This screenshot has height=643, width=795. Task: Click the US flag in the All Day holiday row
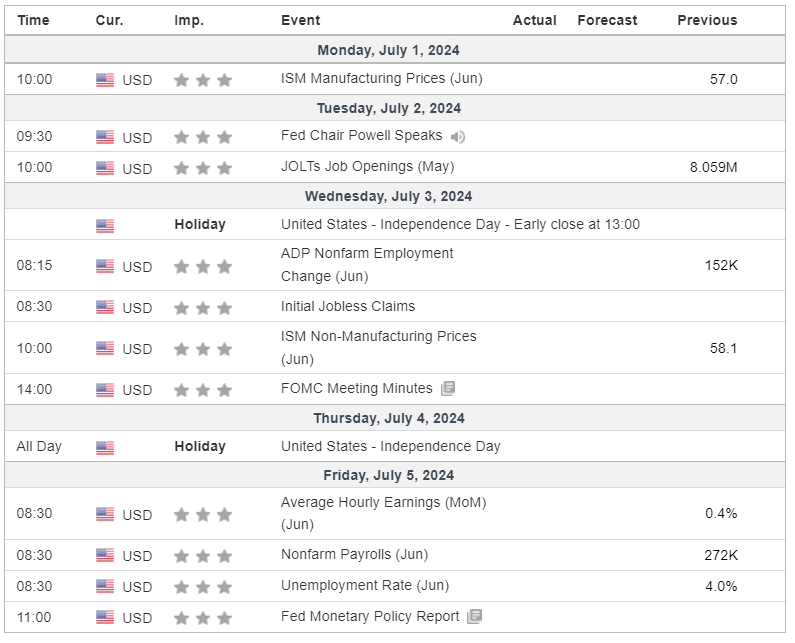(105, 448)
